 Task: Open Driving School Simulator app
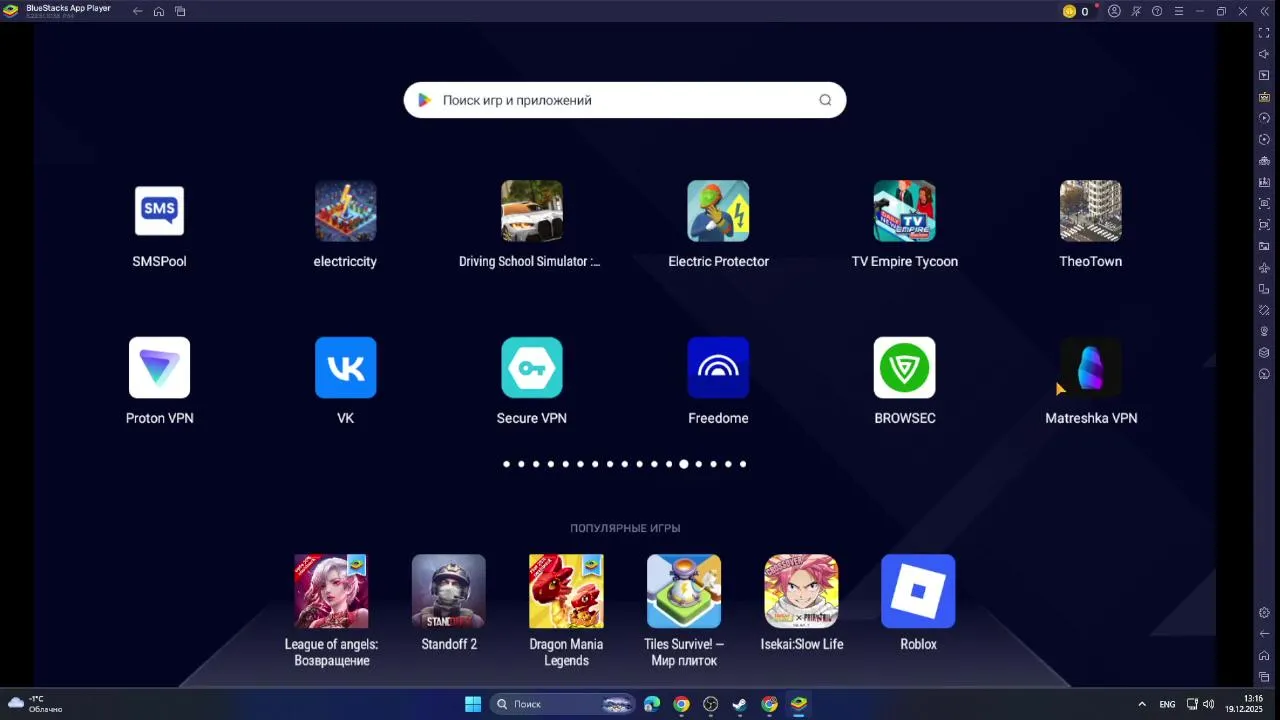click(532, 211)
